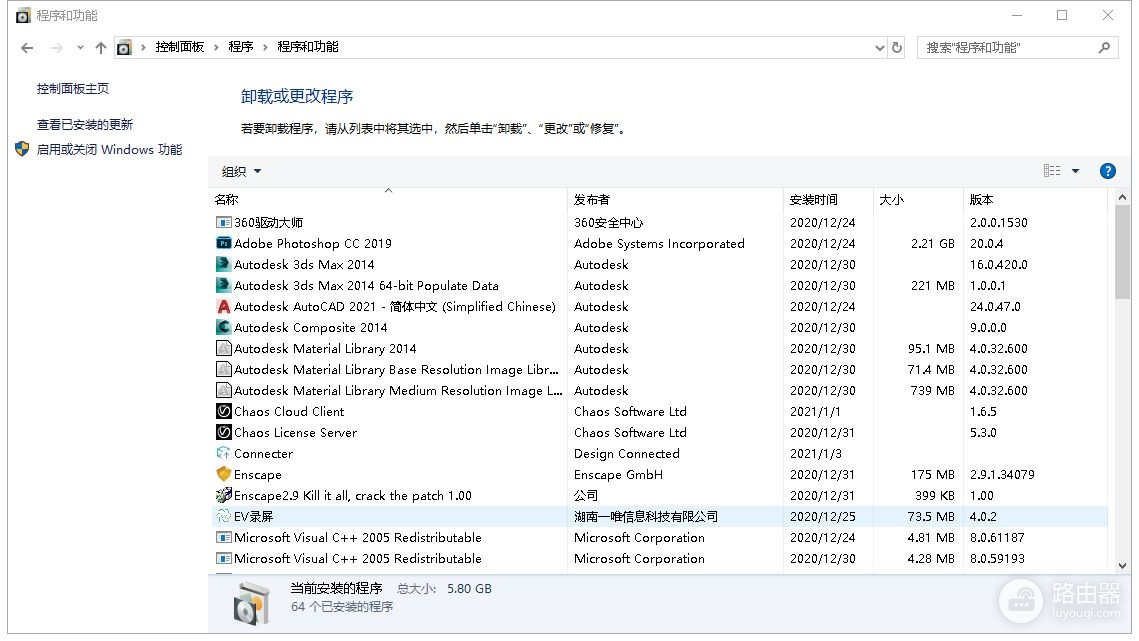Click the Enscape shield icon
The width and height of the screenshot is (1139, 641).
click(224, 475)
